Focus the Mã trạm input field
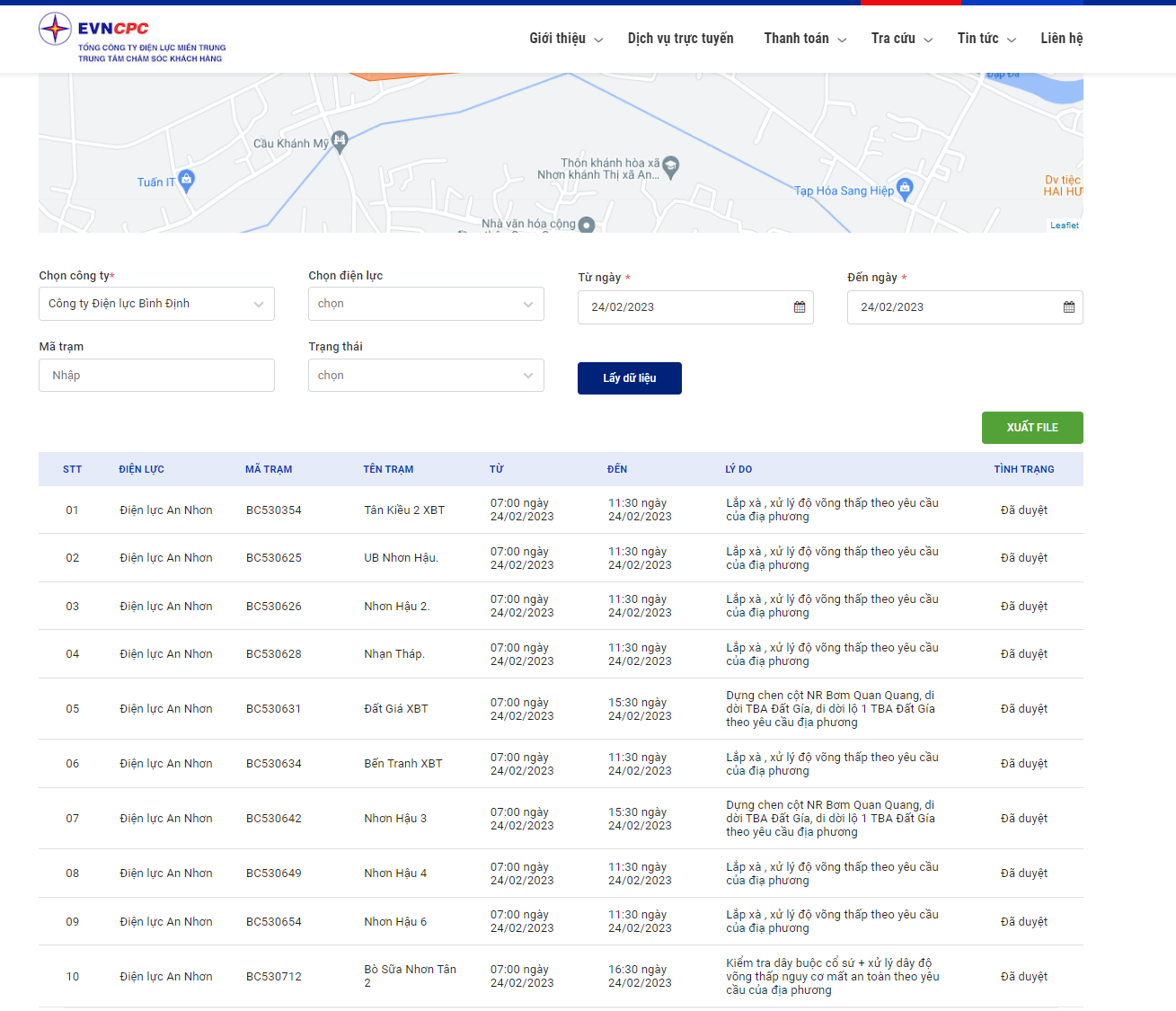The width and height of the screenshot is (1176, 1011). click(156, 376)
